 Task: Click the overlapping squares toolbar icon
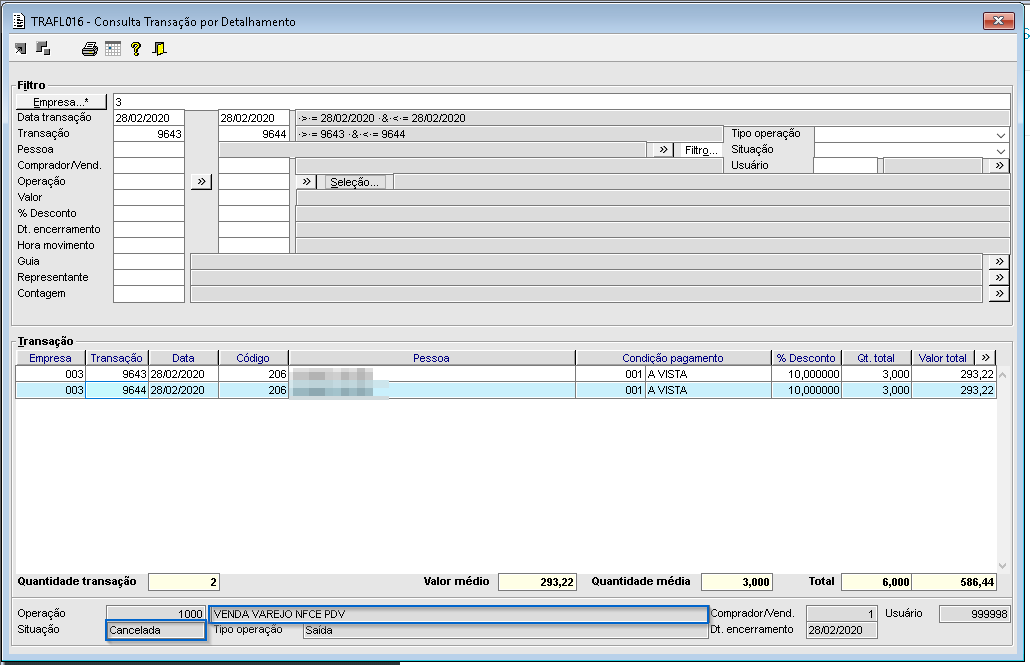[43, 48]
